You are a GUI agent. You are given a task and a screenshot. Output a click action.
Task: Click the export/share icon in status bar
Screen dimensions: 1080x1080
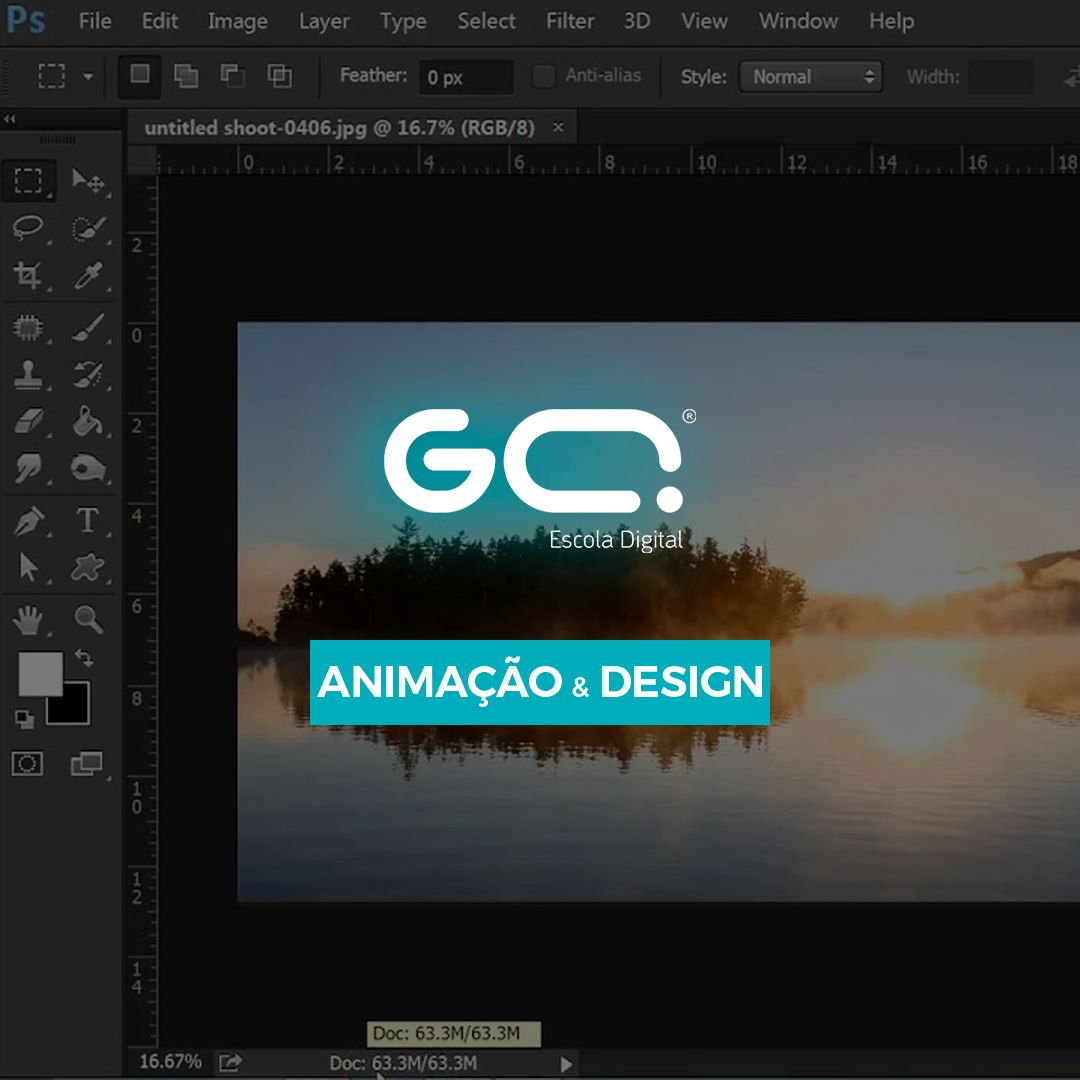(230, 1062)
